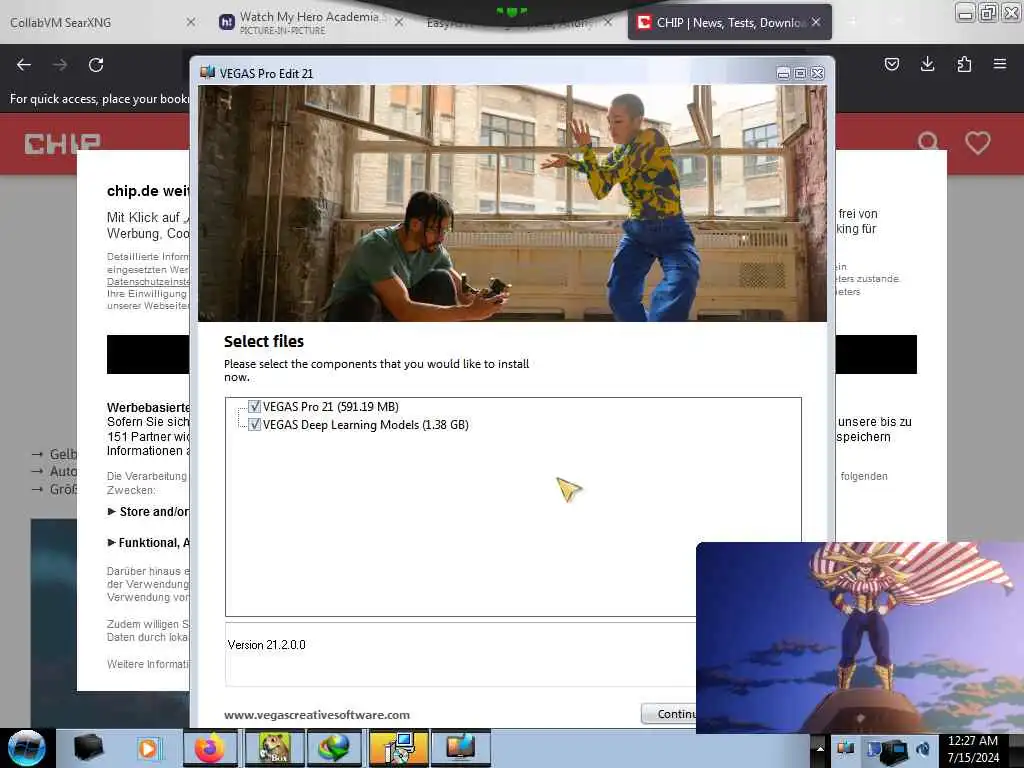
Task: Reload the current page in Firefox
Action: [x=96, y=65]
